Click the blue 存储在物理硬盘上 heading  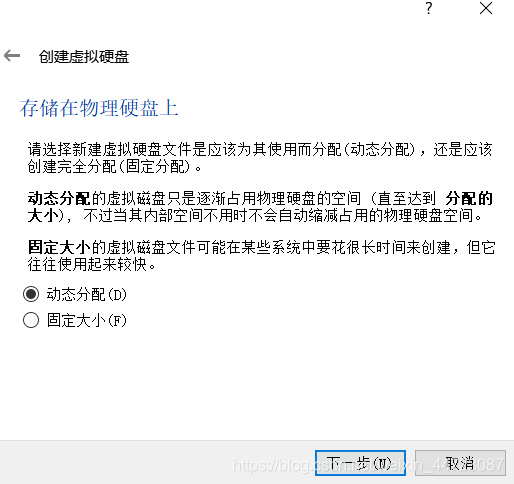[x=99, y=108]
